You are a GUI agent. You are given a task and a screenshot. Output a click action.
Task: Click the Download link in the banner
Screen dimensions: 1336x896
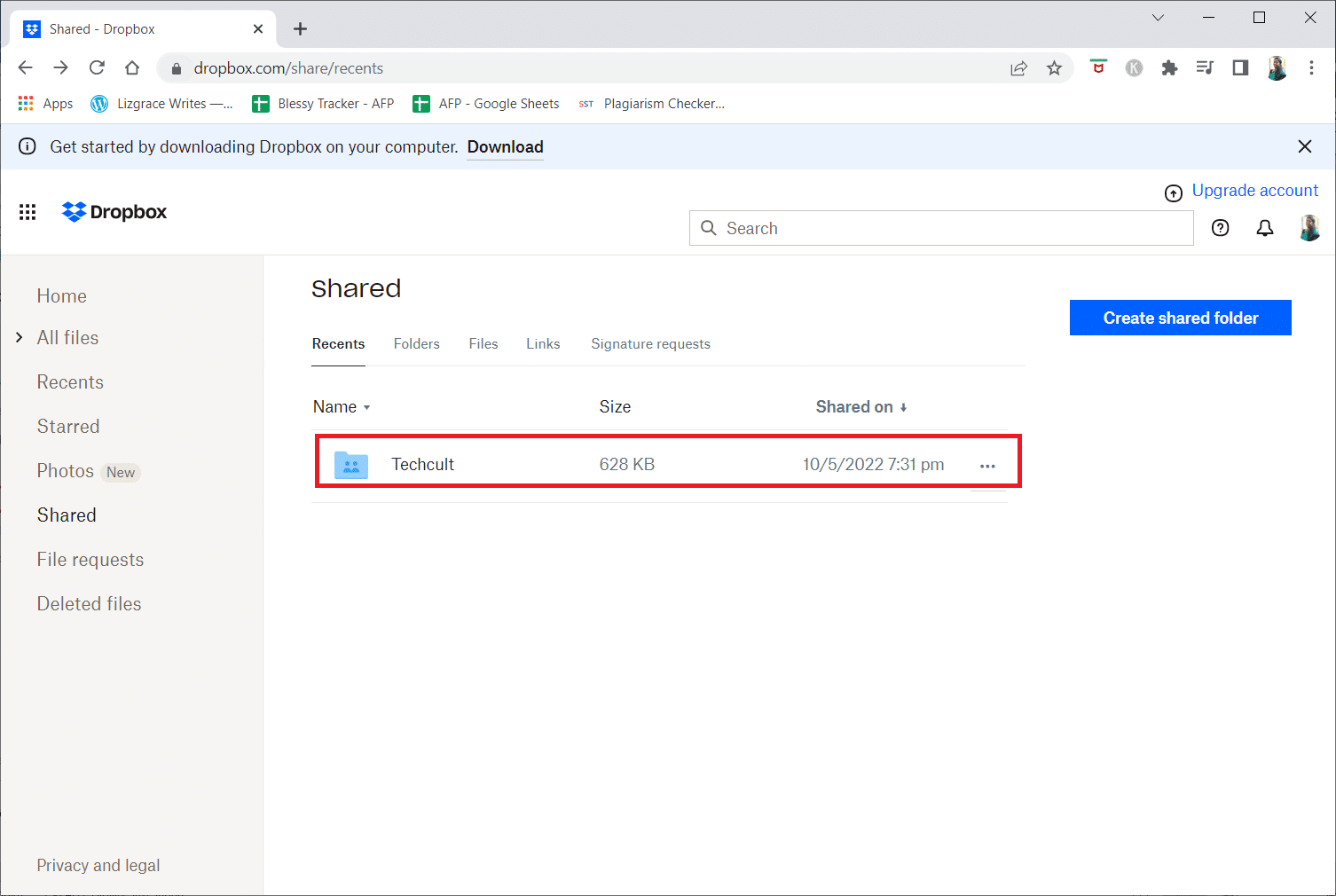(506, 147)
